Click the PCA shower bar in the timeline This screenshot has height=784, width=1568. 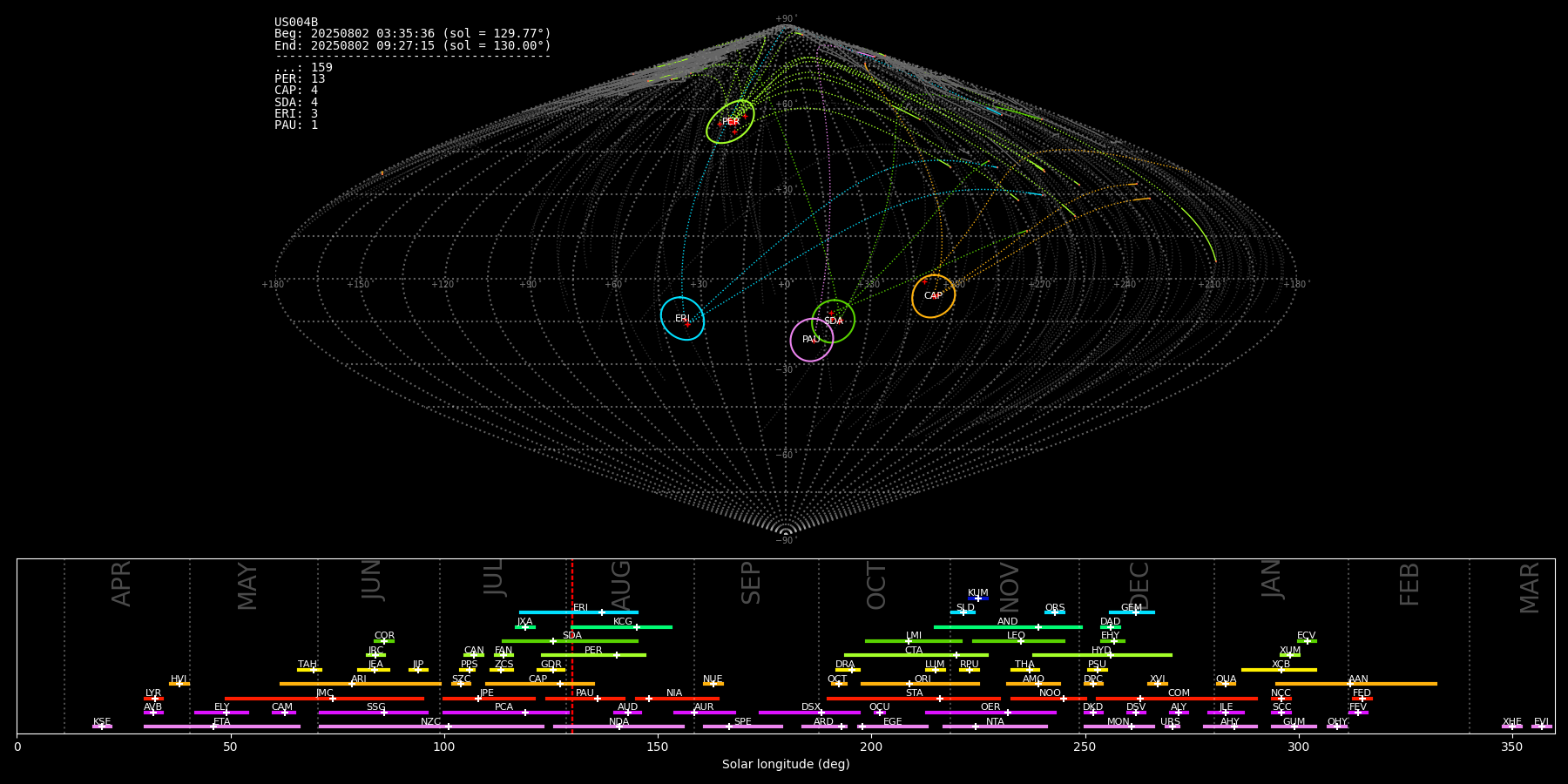[504, 712]
